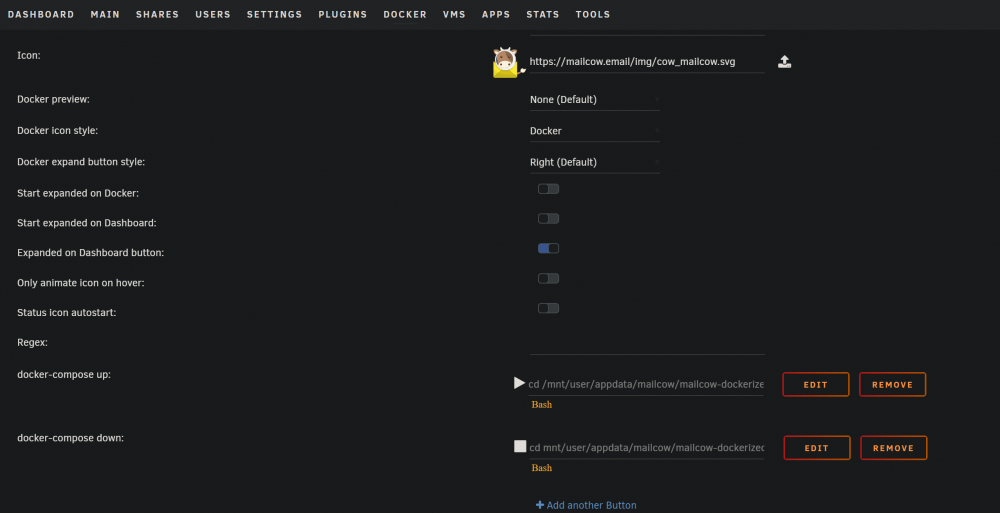The width and height of the screenshot is (1000, 513).
Task: Click Bash label under docker-compose up
Action: (541, 405)
